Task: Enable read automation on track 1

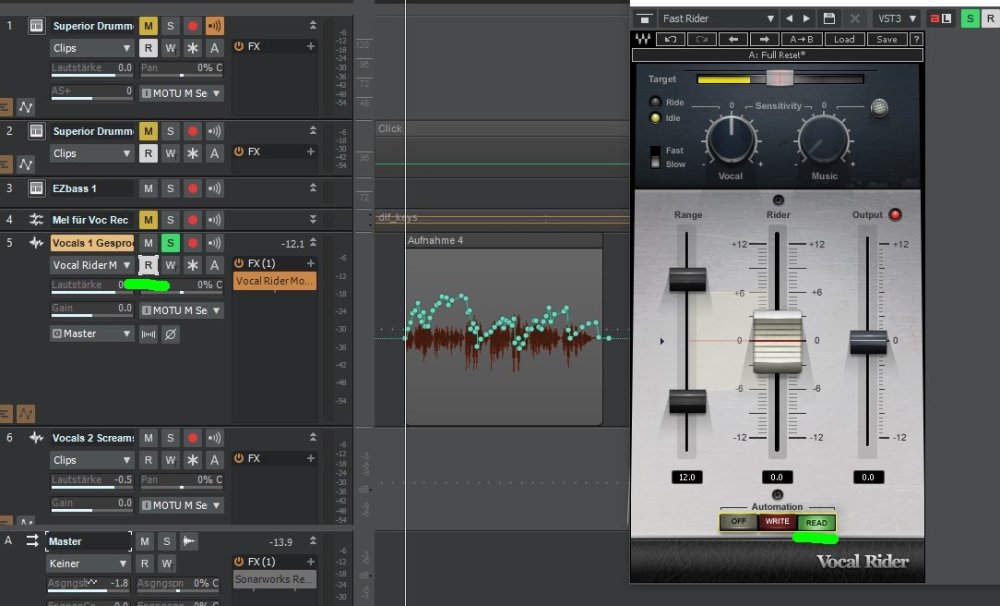Action: pyautogui.click(x=148, y=48)
